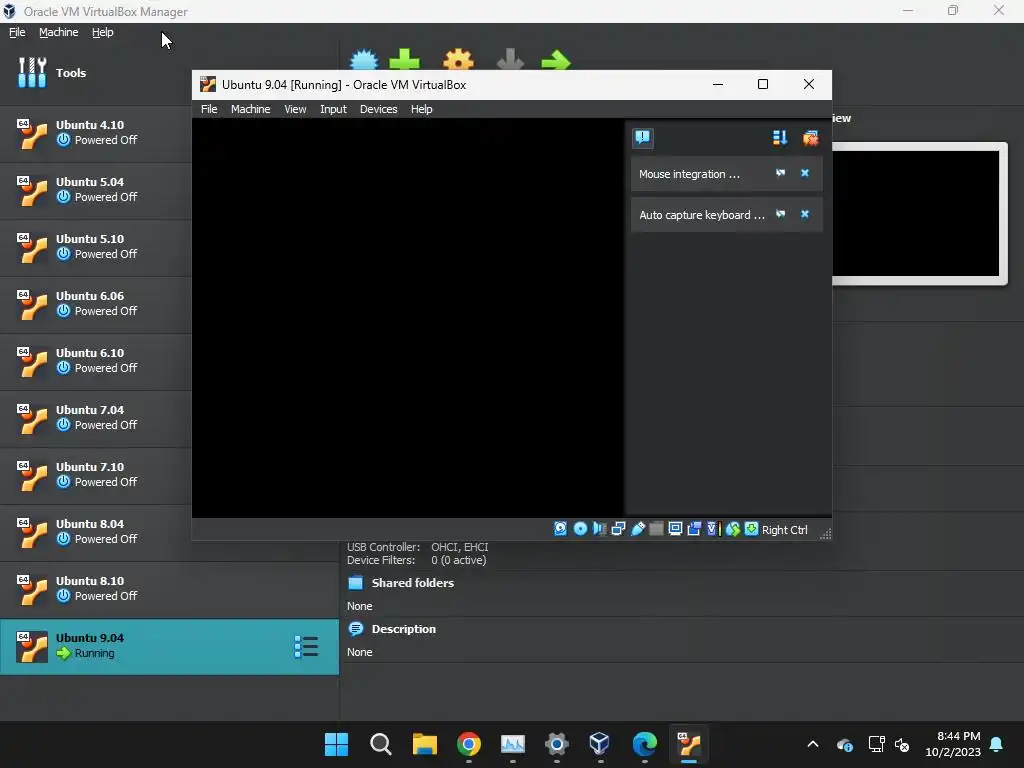Open File Explorer from taskbar
1024x768 pixels.
click(424, 744)
